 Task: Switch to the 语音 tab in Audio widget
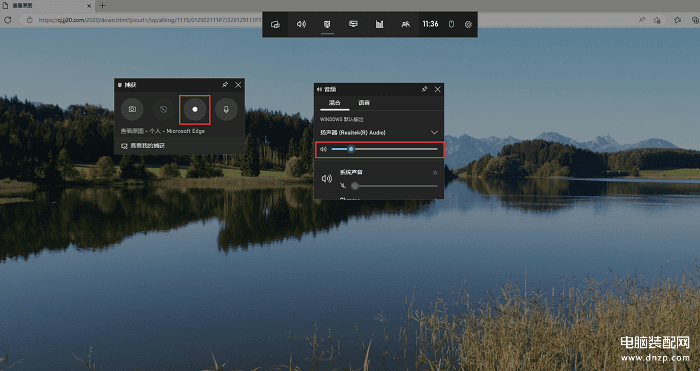364,103
